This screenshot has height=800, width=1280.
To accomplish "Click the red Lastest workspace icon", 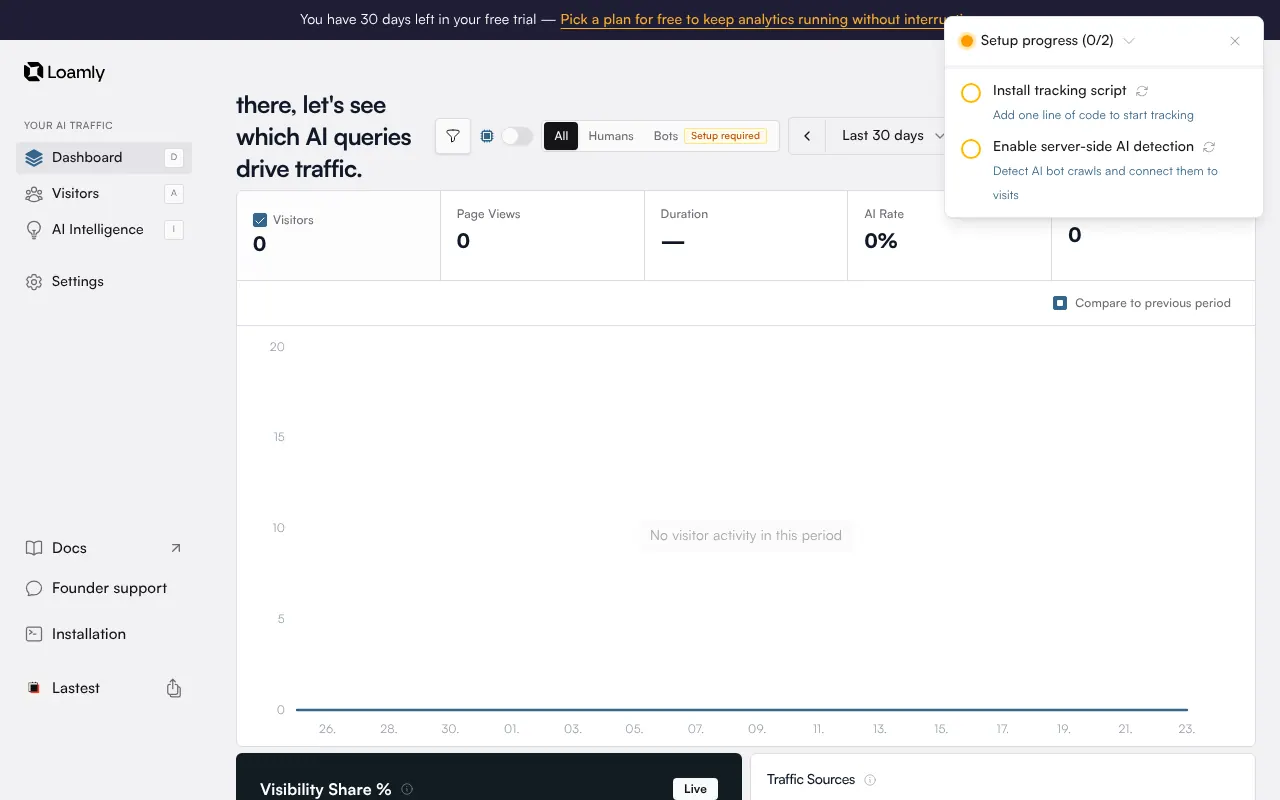I will pyautogui.click(x=34, y=688).
